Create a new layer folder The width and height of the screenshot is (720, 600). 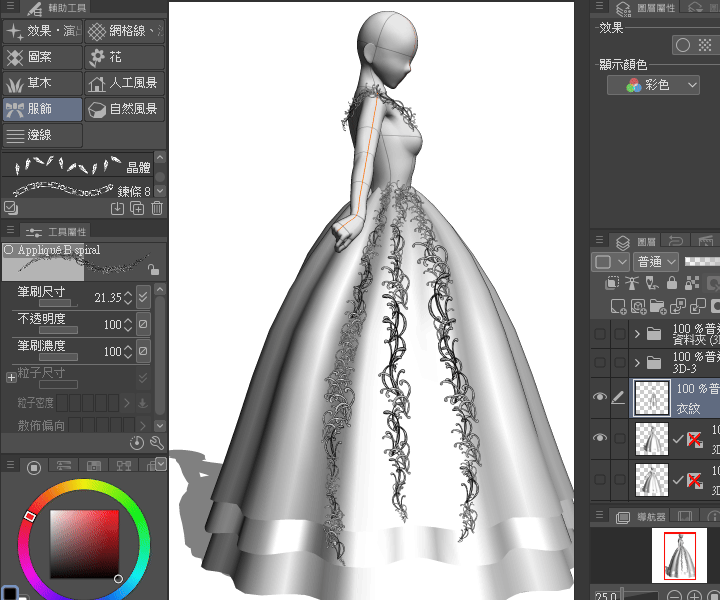click(x=658, y=306)
